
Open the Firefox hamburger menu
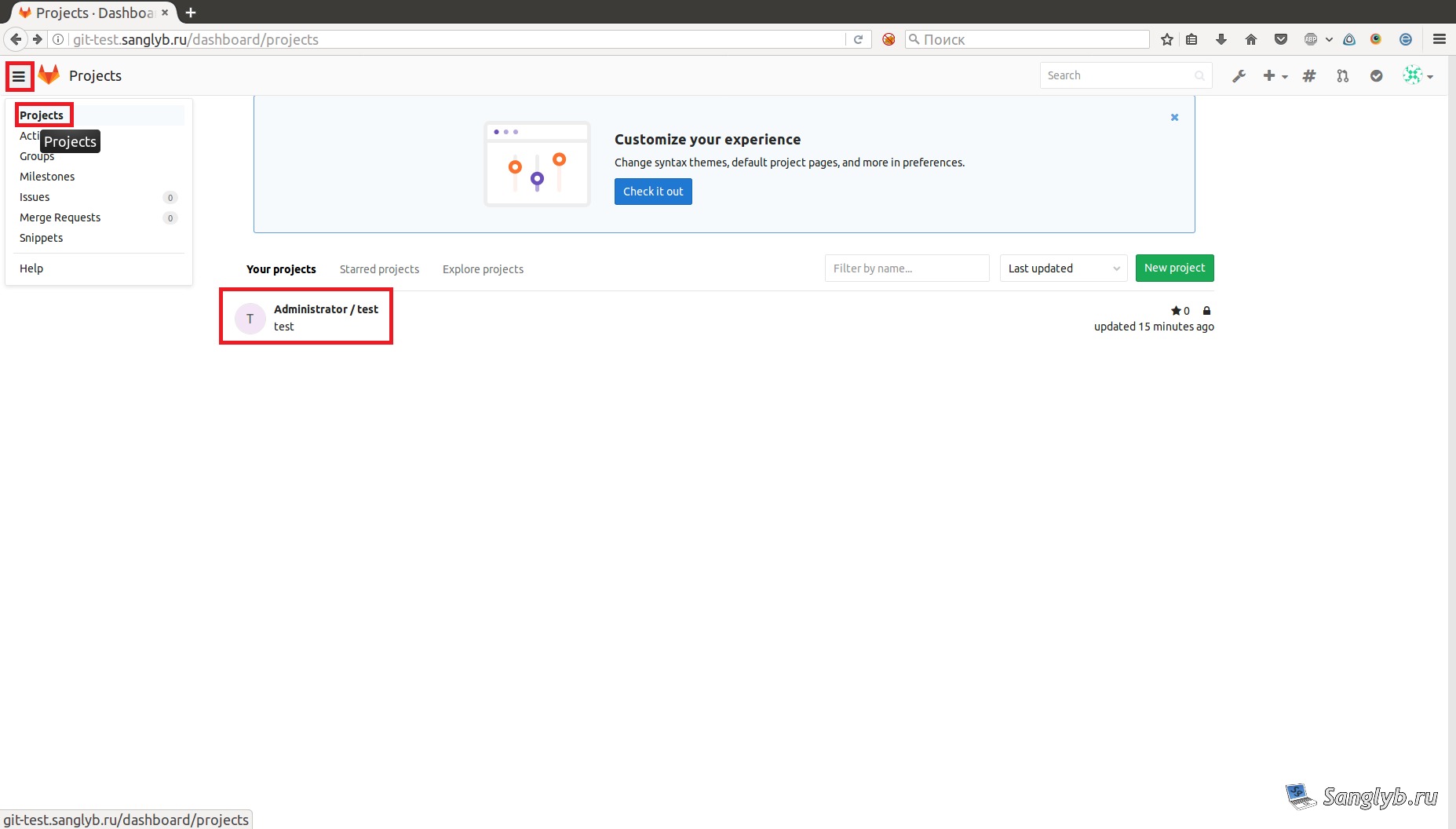click(1439, 39)
